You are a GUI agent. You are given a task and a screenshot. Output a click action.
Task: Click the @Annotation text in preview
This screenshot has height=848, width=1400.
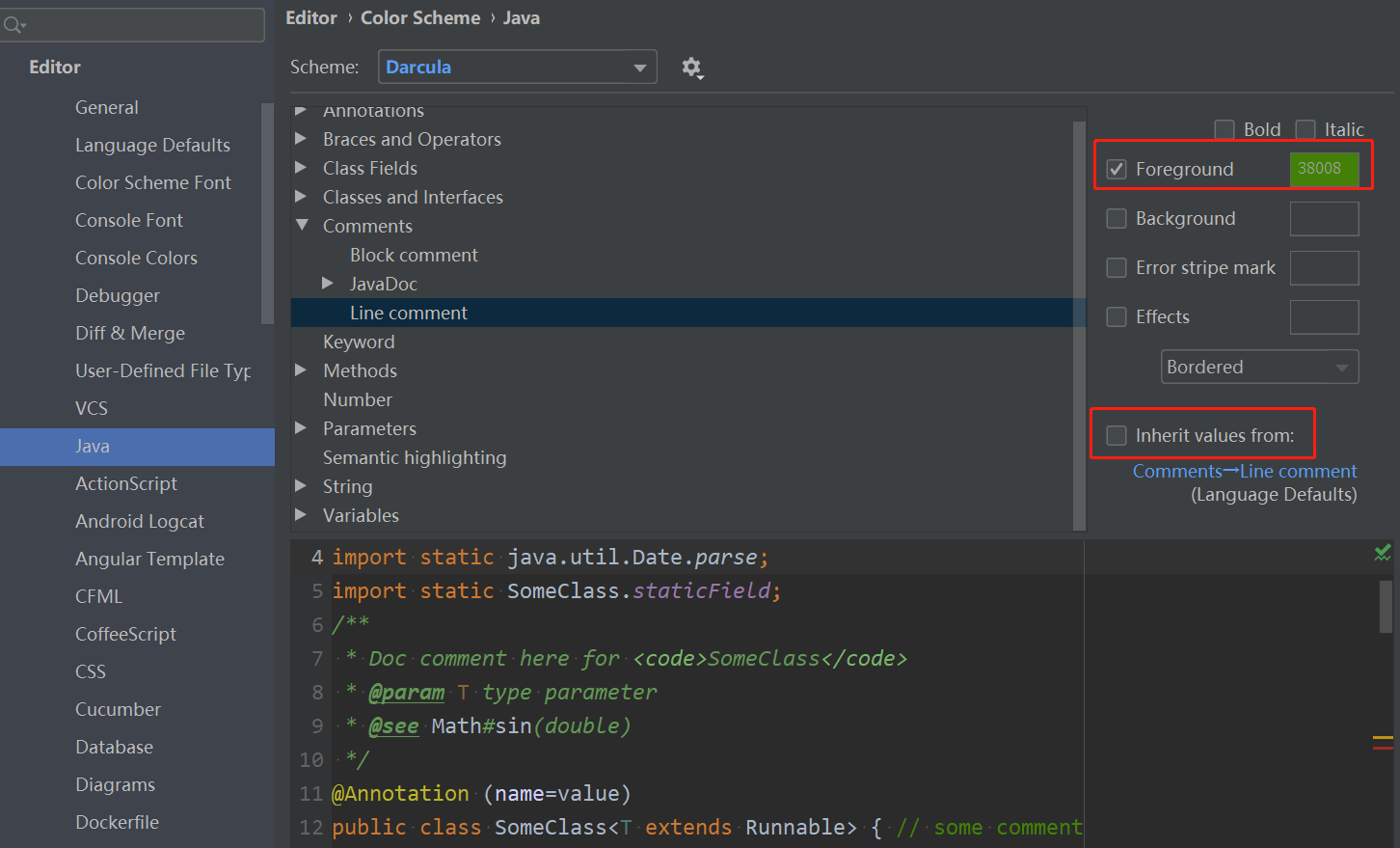pos(400,794)
